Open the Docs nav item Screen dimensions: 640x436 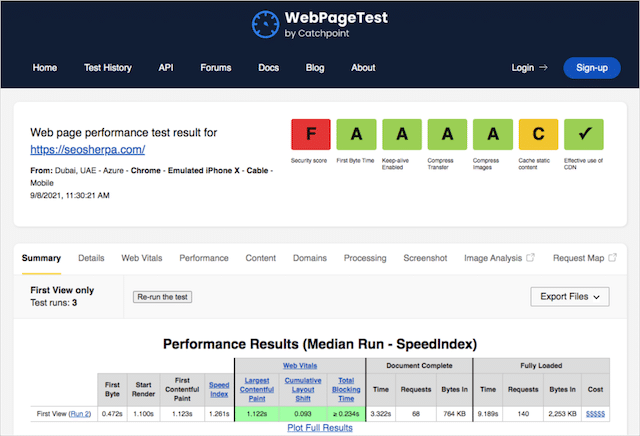269,68
